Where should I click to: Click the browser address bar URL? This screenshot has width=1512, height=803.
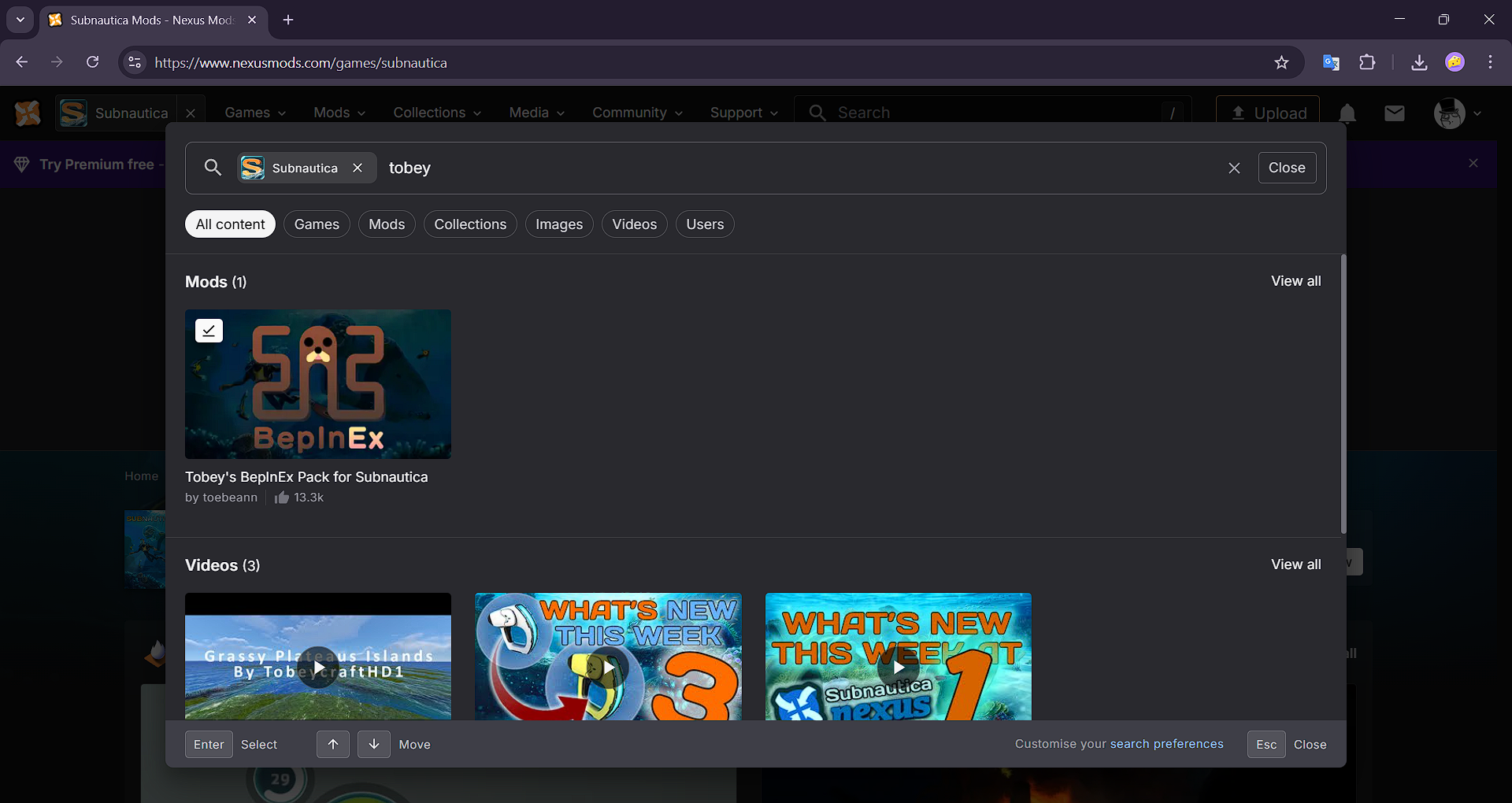tap(301, 63)
